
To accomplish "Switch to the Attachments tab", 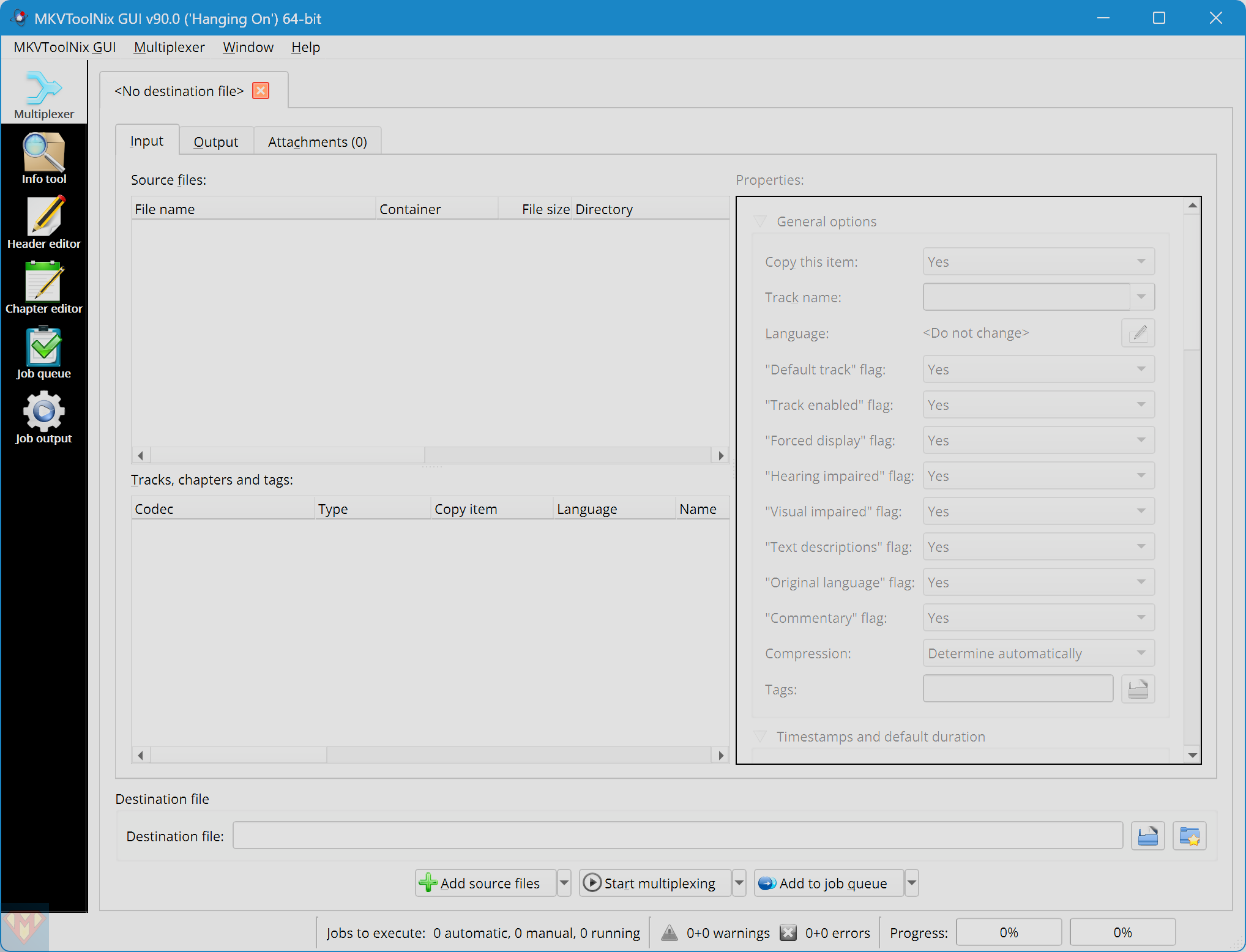I will [317, 141].
